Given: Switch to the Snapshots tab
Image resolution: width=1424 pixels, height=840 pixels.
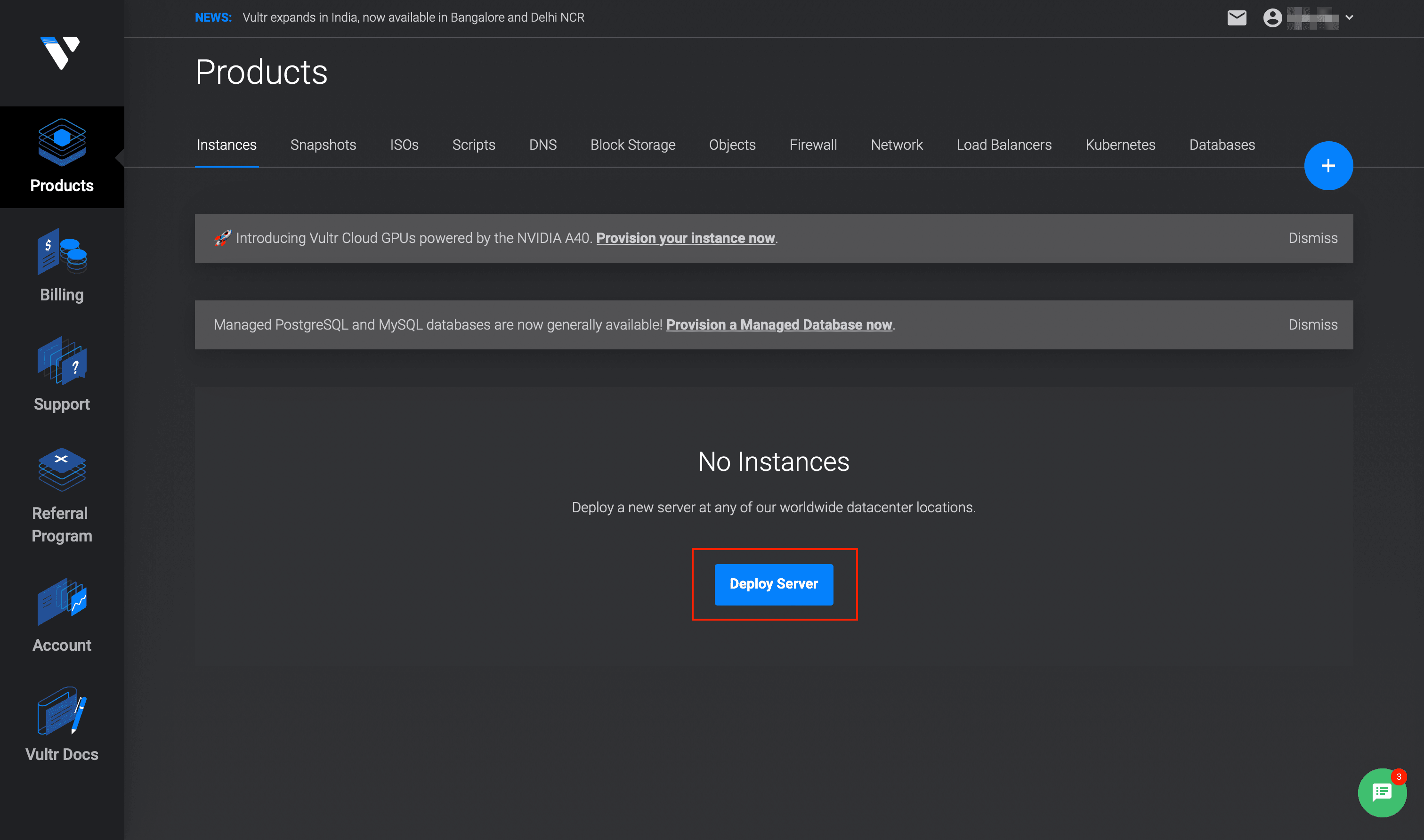Looking at the screenshot, I should click(x=323, y=145).
